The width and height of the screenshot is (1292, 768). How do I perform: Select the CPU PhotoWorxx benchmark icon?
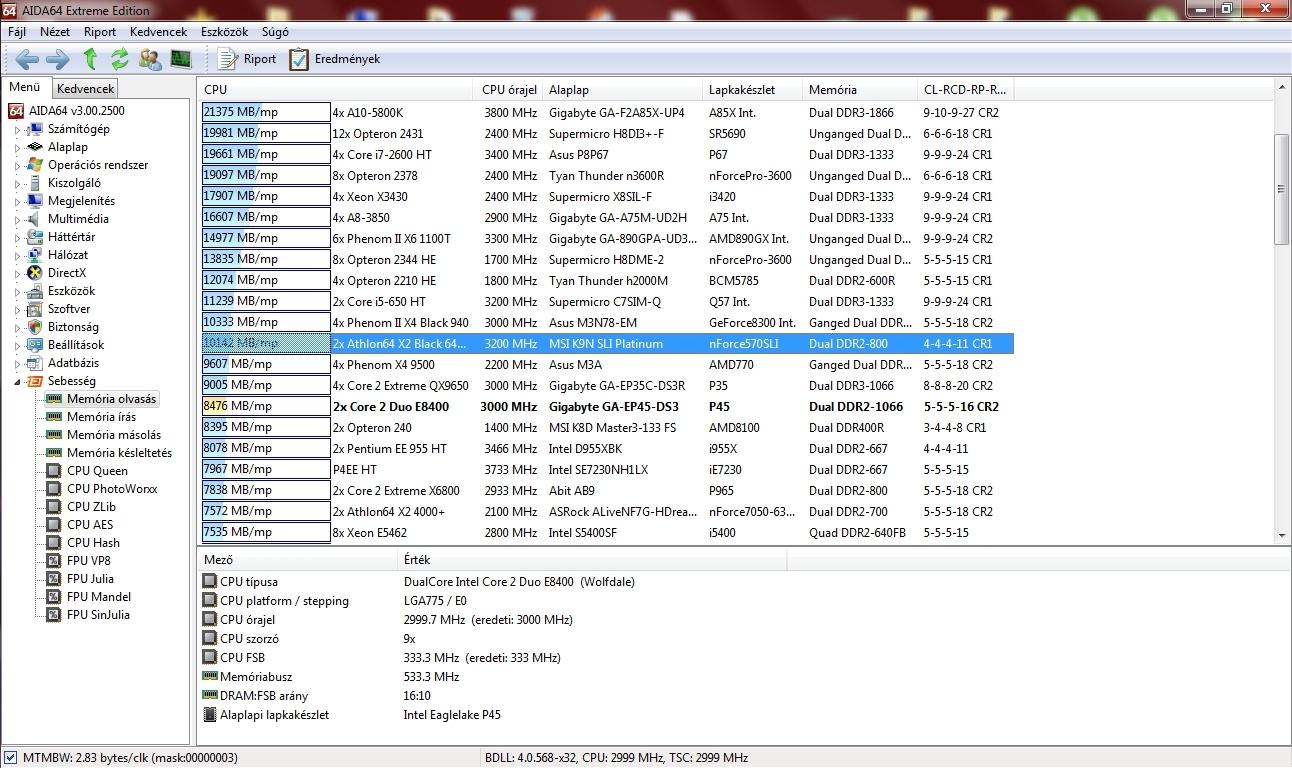pos(54,489)
